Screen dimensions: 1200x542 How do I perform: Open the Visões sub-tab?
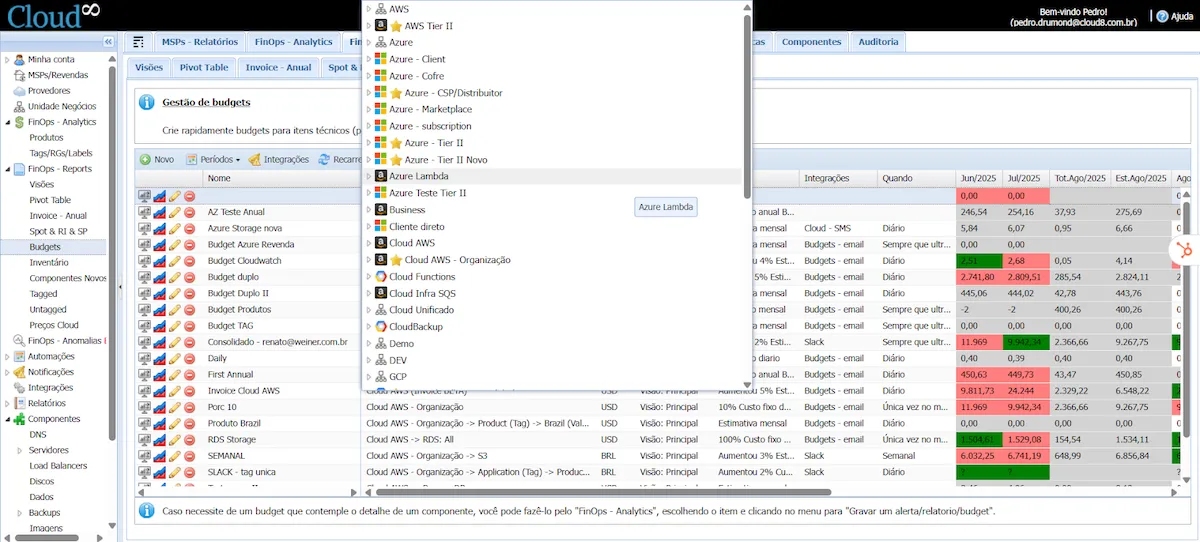point(148,68)
